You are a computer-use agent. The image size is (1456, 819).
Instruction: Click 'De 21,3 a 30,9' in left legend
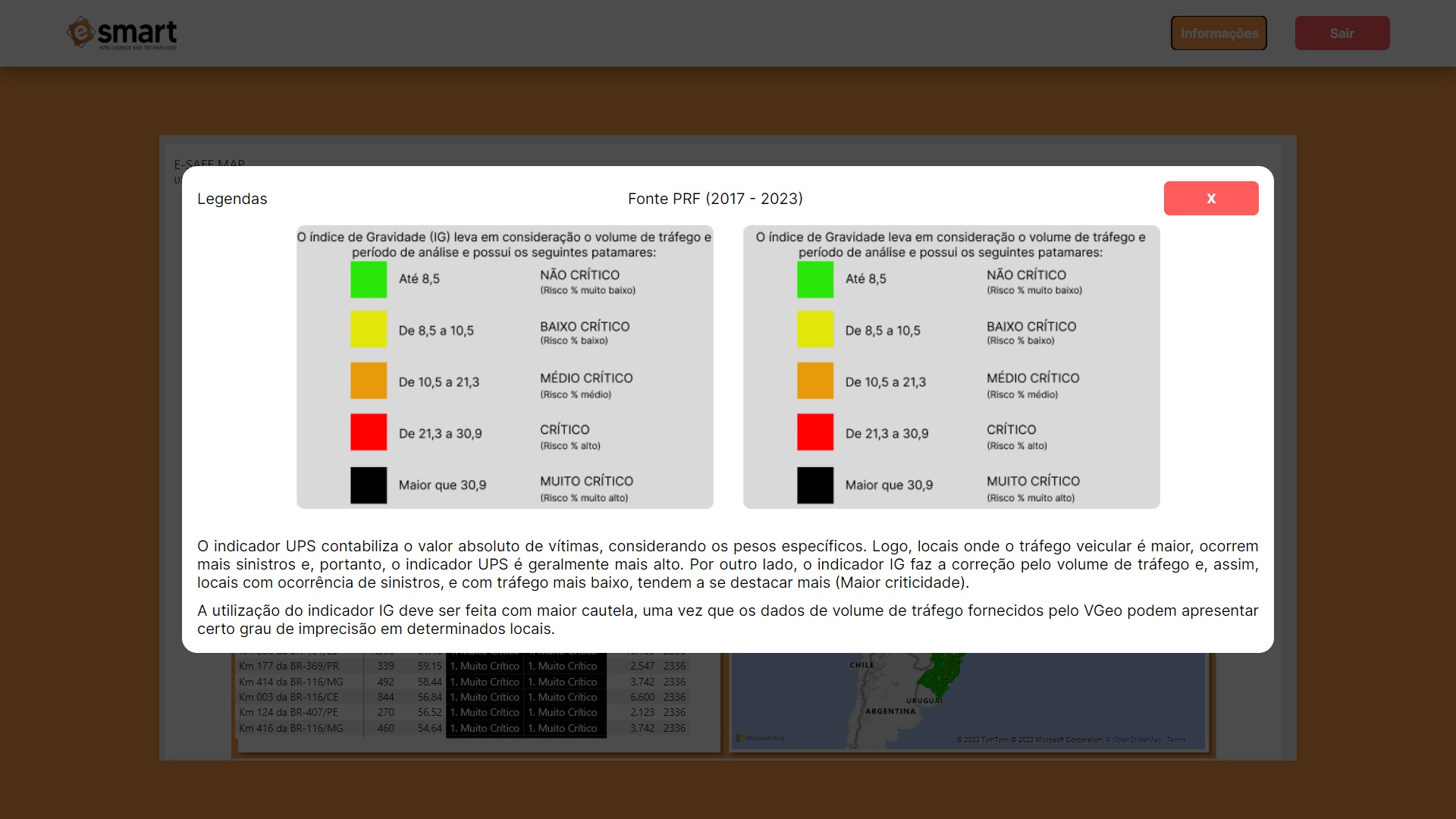441,434
